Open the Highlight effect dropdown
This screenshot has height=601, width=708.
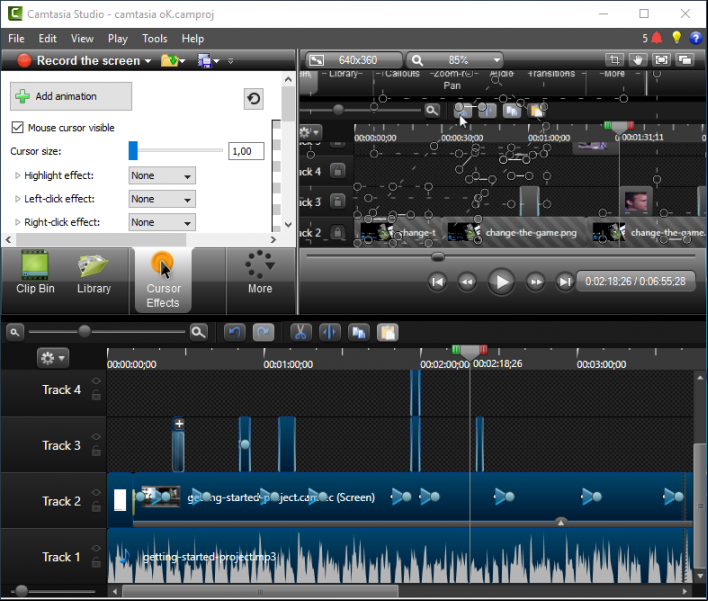162,176
